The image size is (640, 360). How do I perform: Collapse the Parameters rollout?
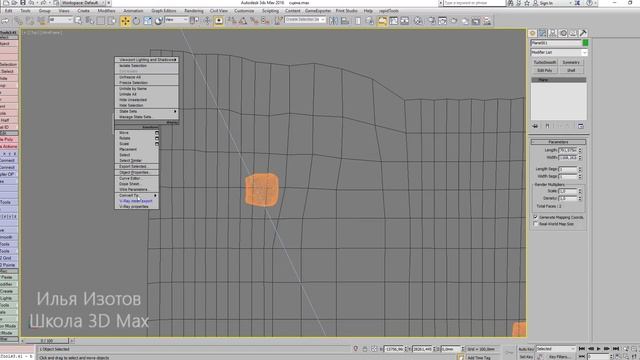(558, 142)
